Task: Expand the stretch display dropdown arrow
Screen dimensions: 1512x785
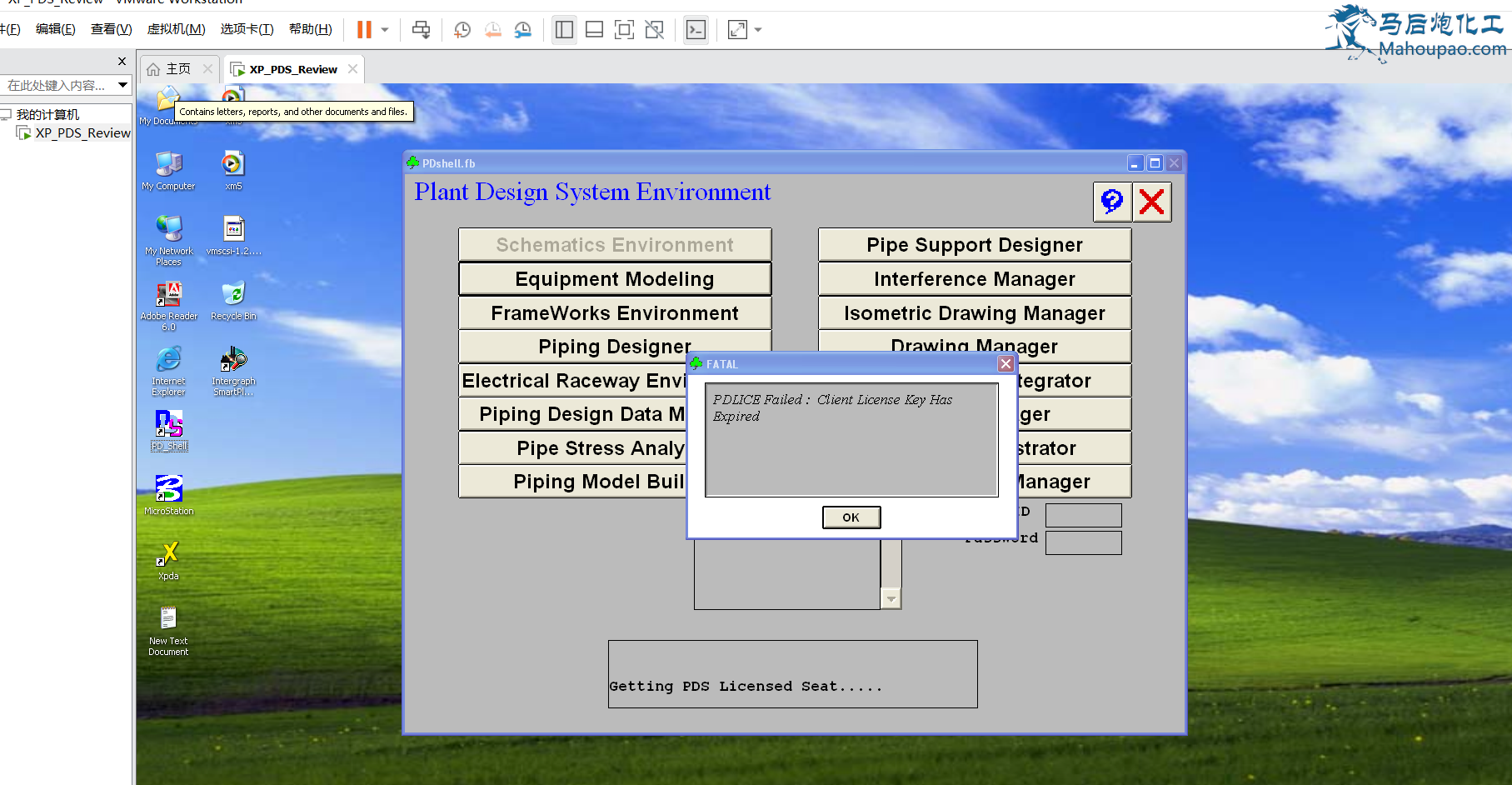Action: 758,30
